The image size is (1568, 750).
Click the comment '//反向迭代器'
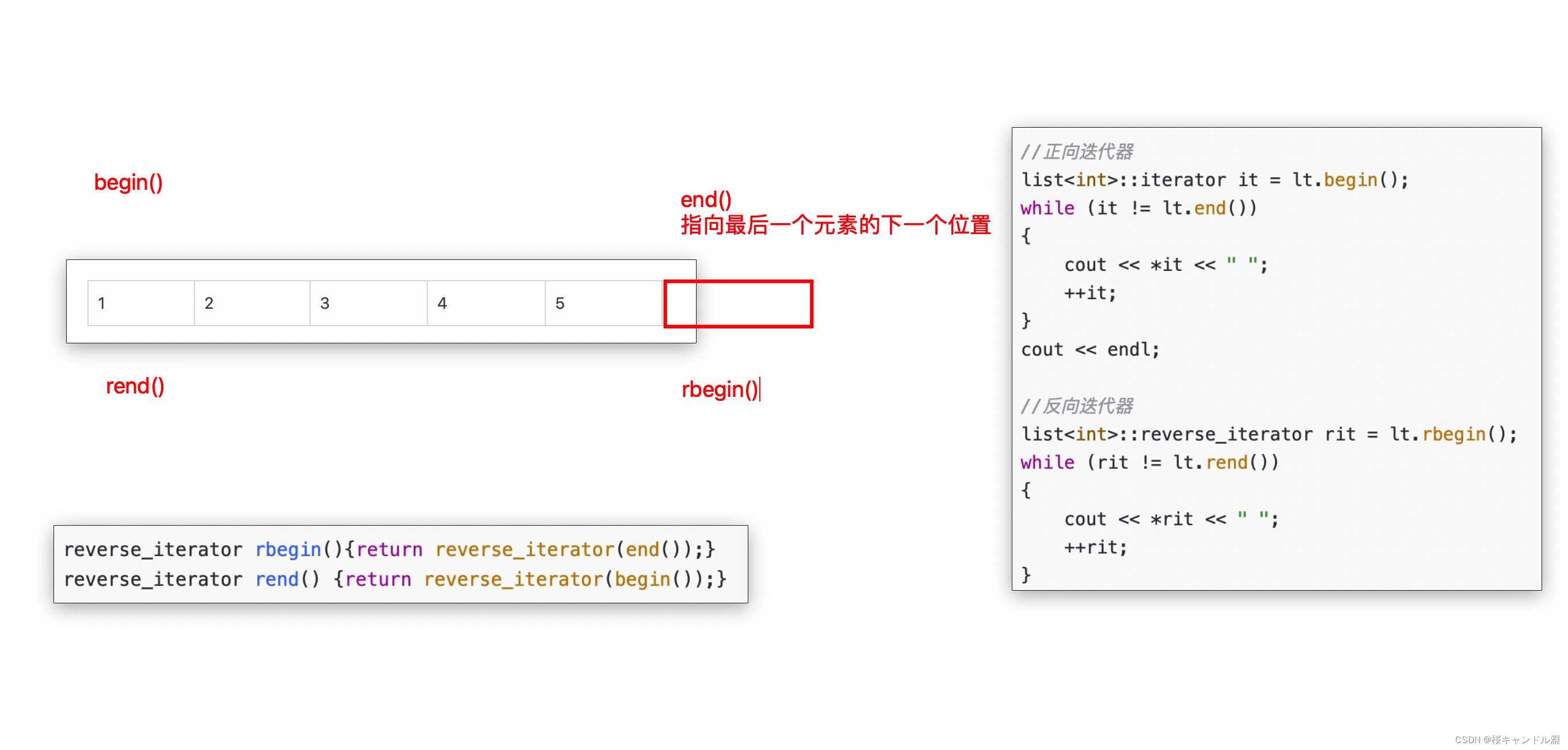point(1077,406)
